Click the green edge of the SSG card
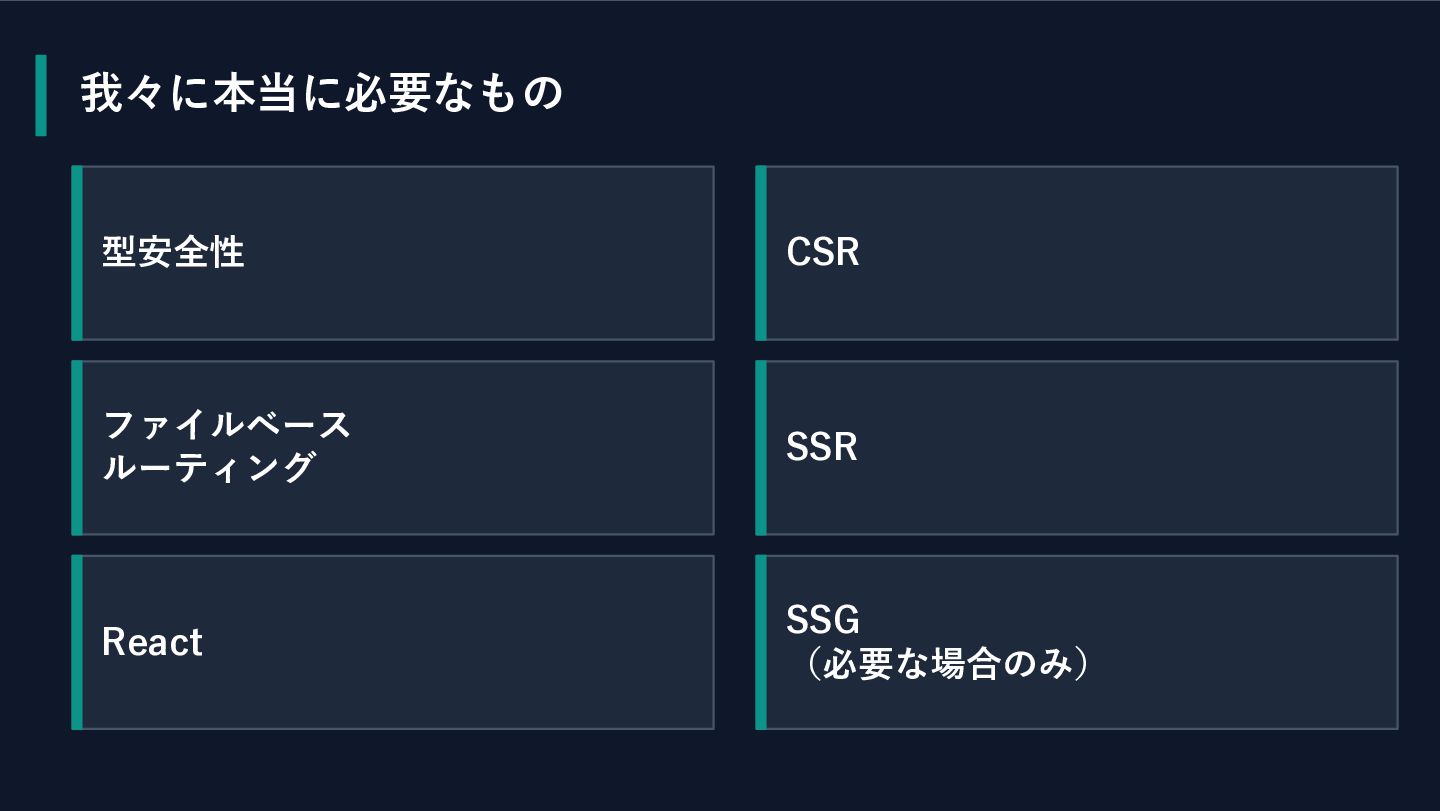 (x=761, y=642)
